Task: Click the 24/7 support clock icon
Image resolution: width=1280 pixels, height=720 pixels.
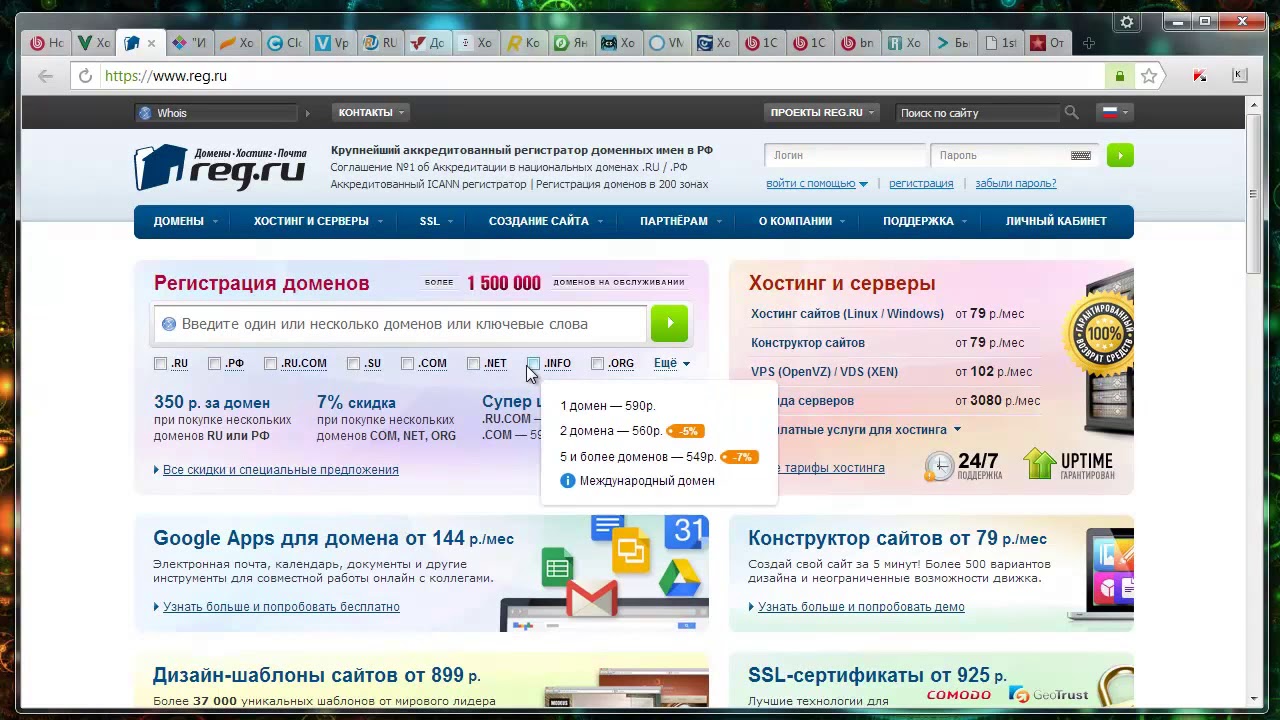Action: click(x=939, y=466)
